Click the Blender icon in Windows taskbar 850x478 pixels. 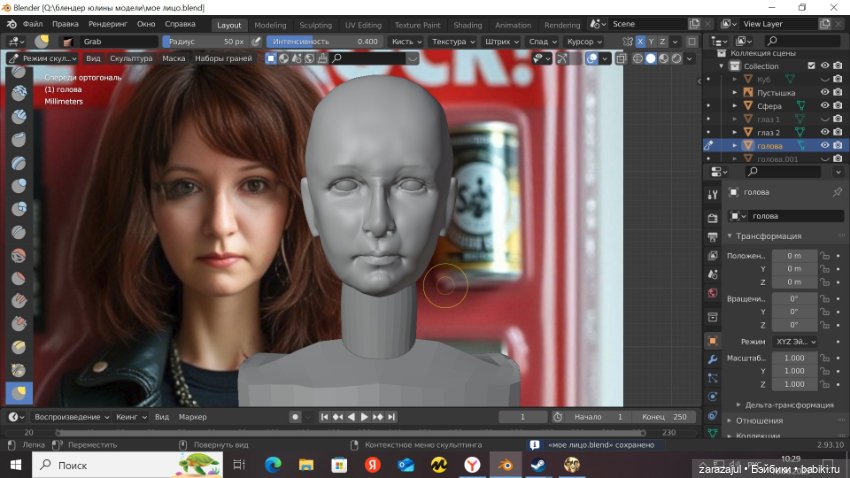505,465
